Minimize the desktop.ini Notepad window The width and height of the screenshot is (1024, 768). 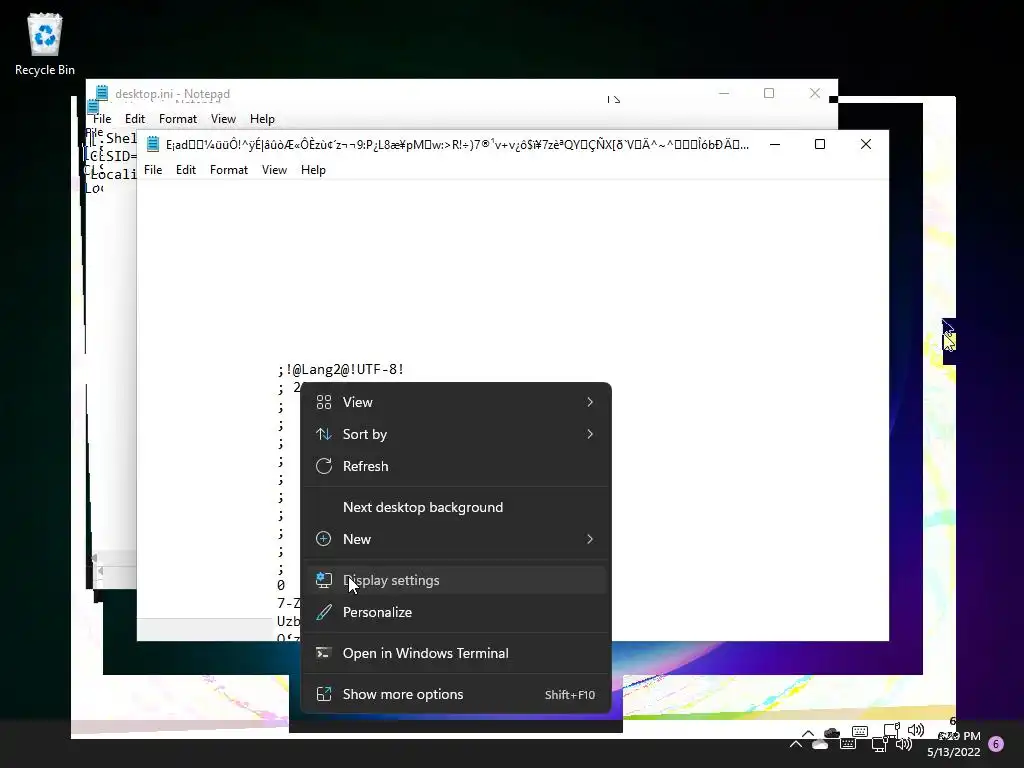724,93
